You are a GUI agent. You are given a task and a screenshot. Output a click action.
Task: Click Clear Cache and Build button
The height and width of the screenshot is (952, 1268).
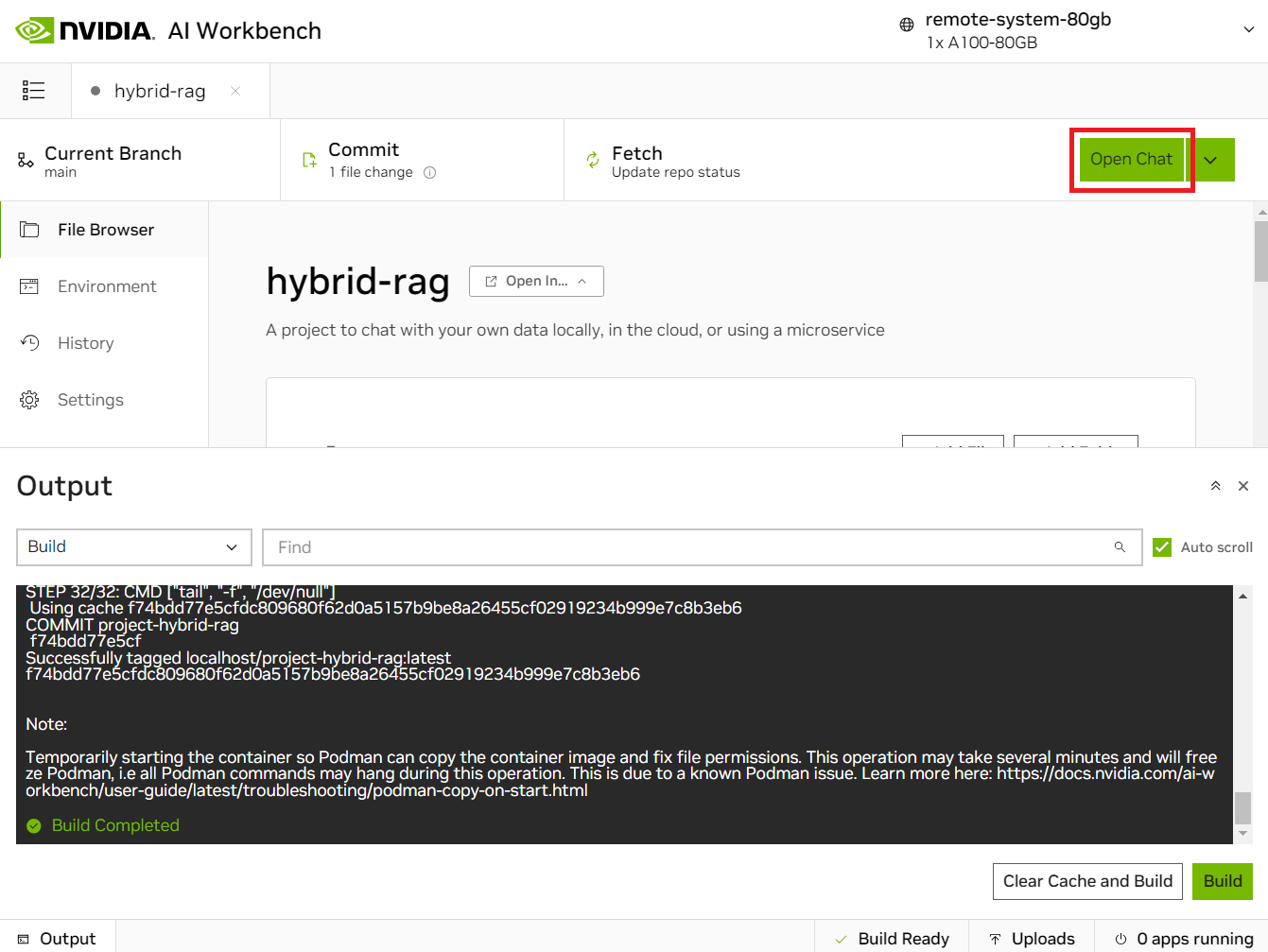(x=1087, y=881)
